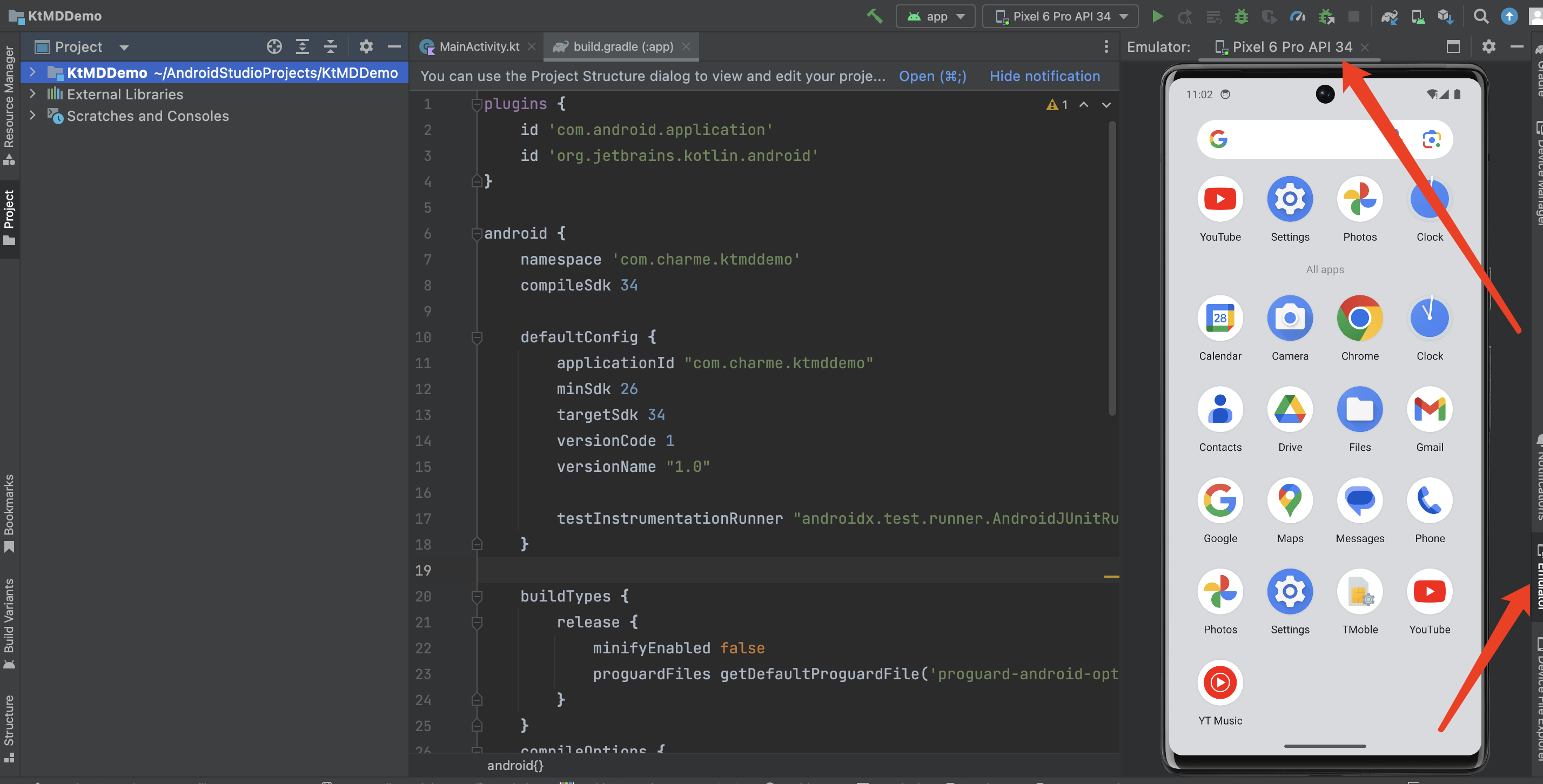Toggle the Bookmarks tool window
This screenshot has height=784, width=1543.
tap(9, 513)
